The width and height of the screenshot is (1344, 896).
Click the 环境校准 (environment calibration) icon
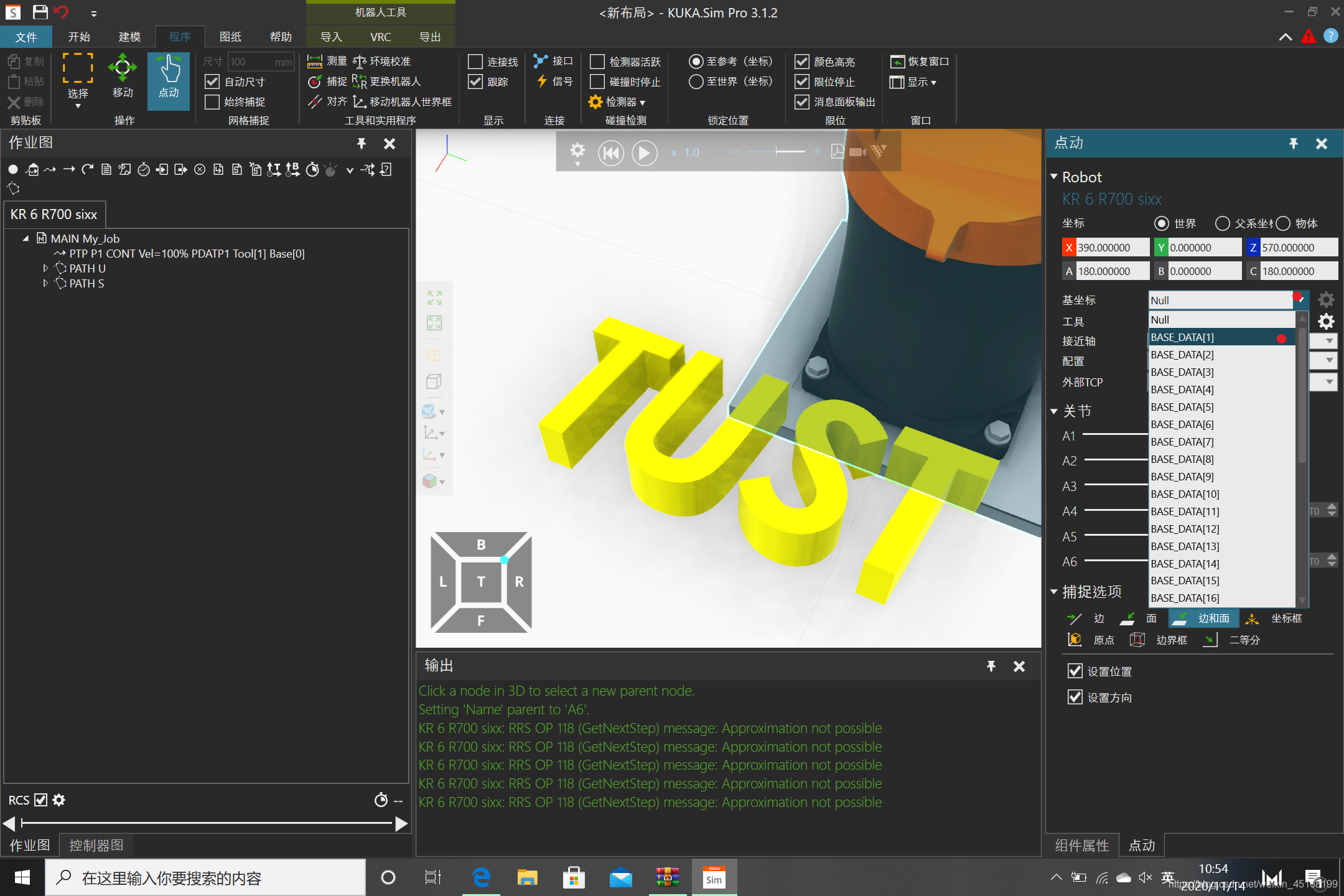(359, 61)
